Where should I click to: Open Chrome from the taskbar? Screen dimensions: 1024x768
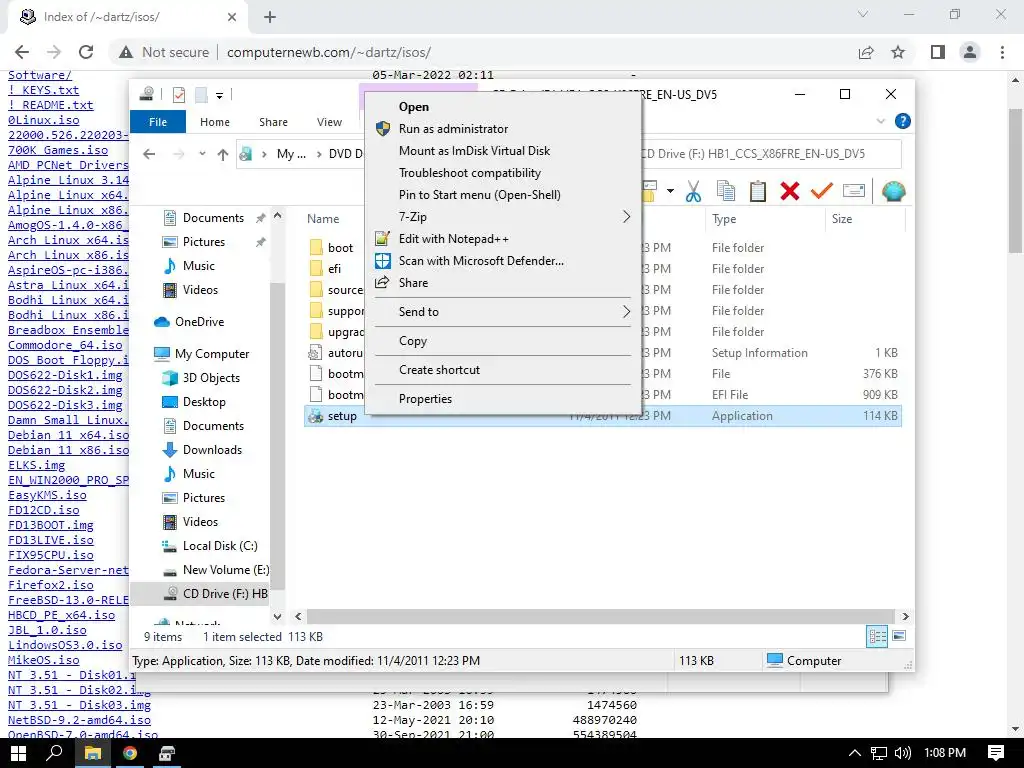click(130, 753)
